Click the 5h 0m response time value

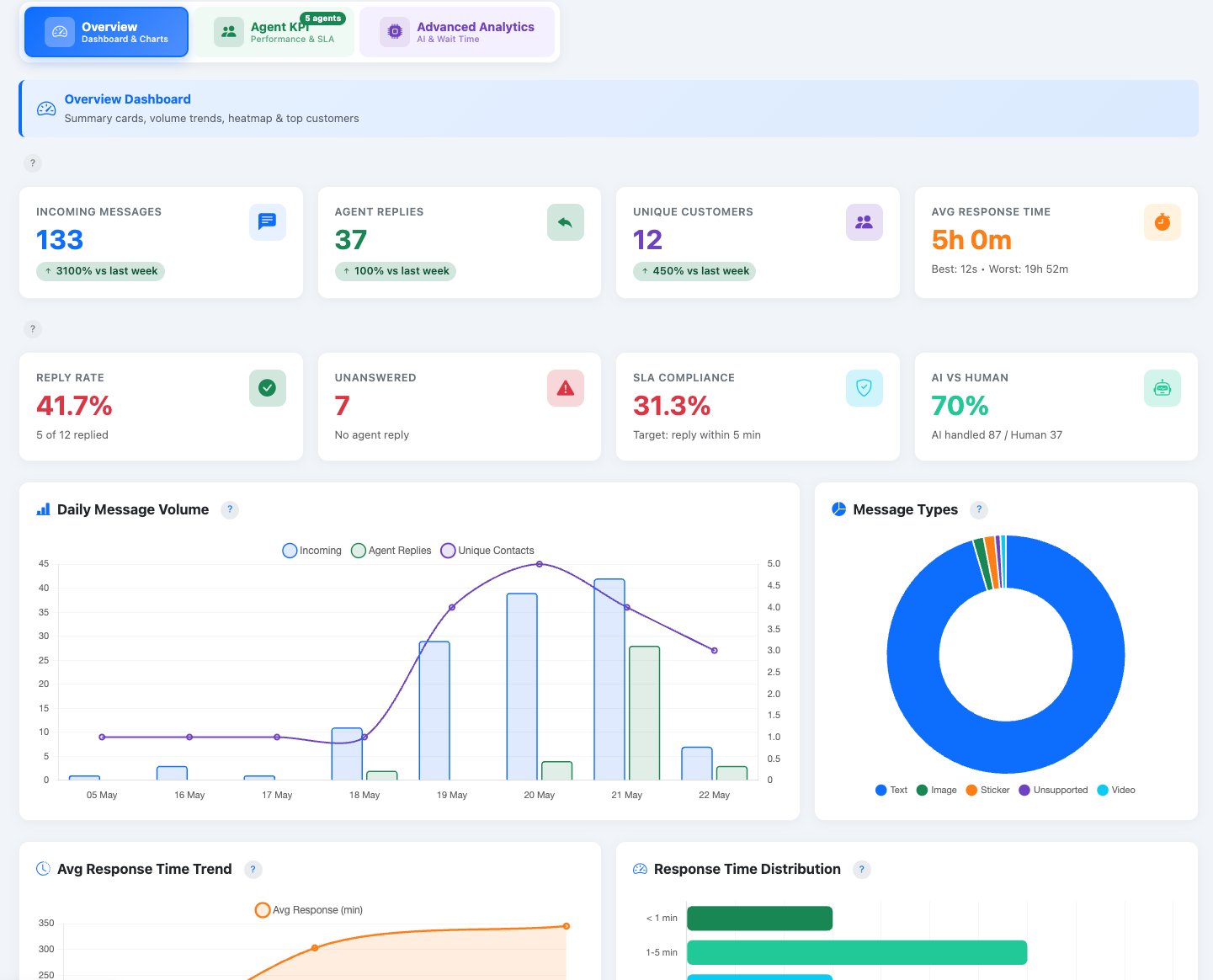coord(971,240)
